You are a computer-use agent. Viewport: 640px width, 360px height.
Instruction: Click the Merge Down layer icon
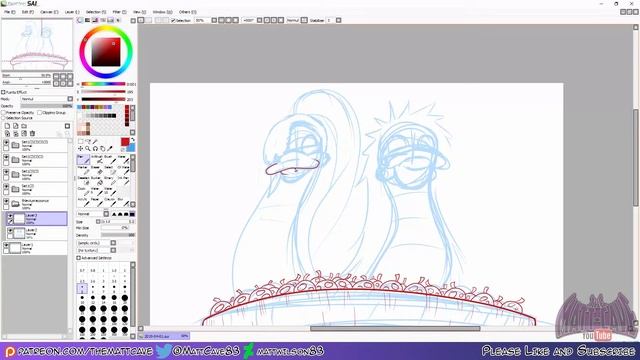click(16, 133)
